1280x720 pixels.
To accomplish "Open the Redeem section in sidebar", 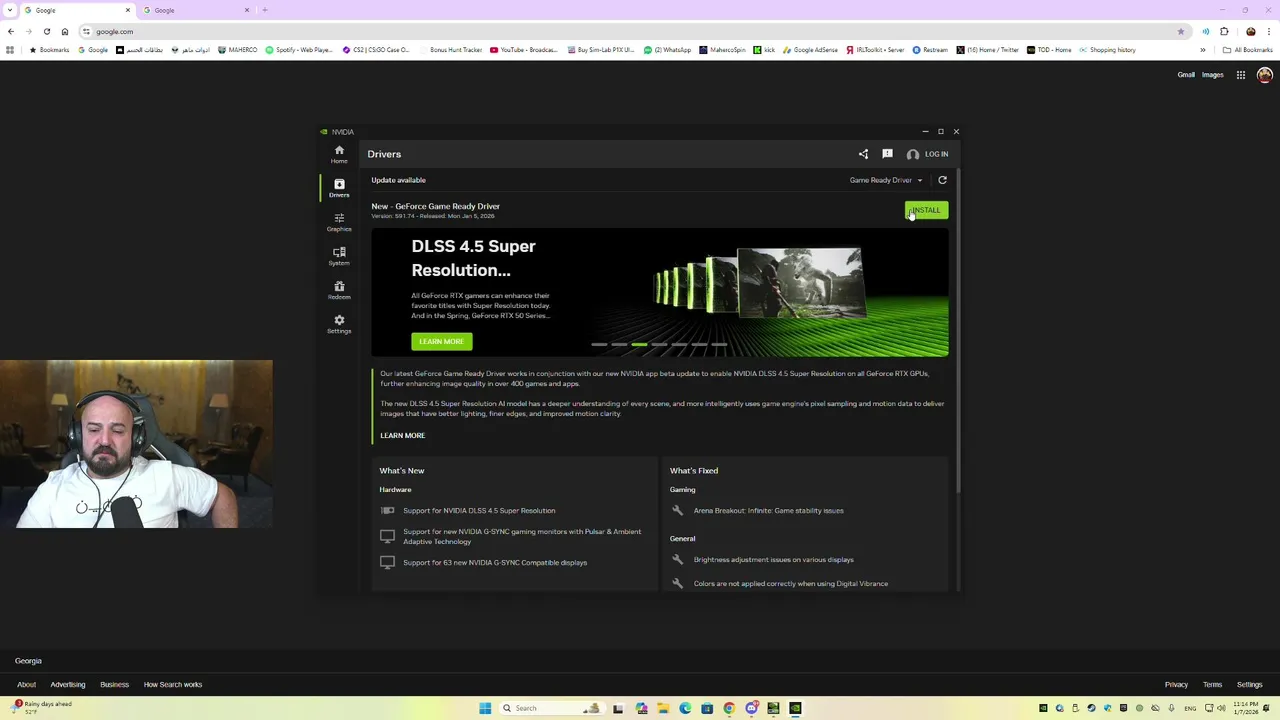I will [339, 290].
